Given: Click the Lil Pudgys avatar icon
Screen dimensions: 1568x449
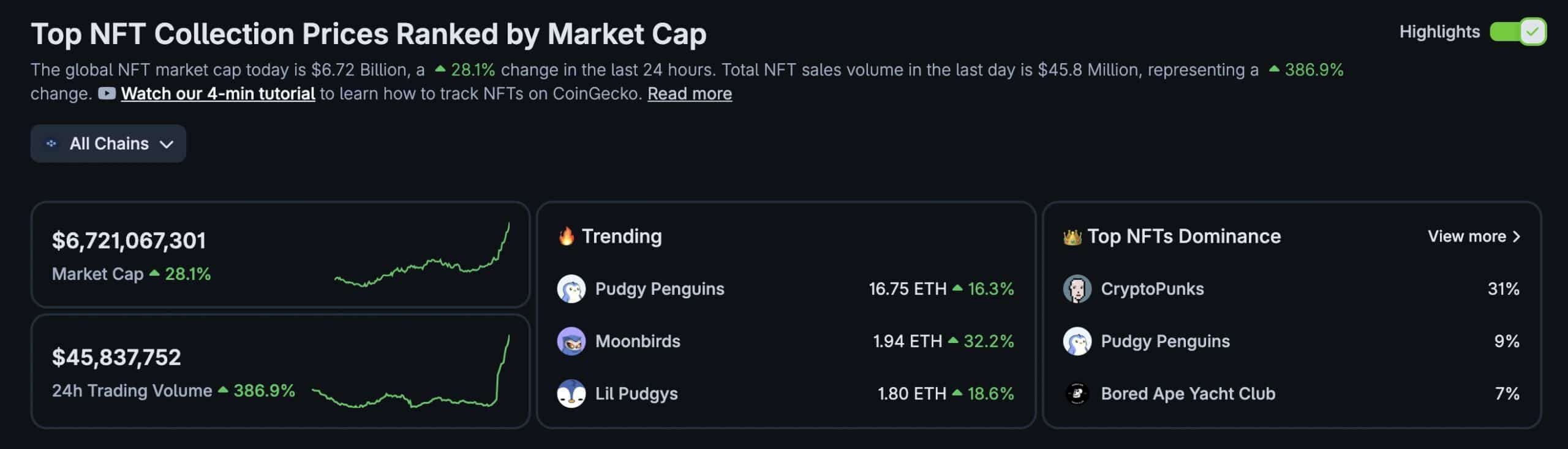Looking at the screenshot, I should tap(571, 393).
